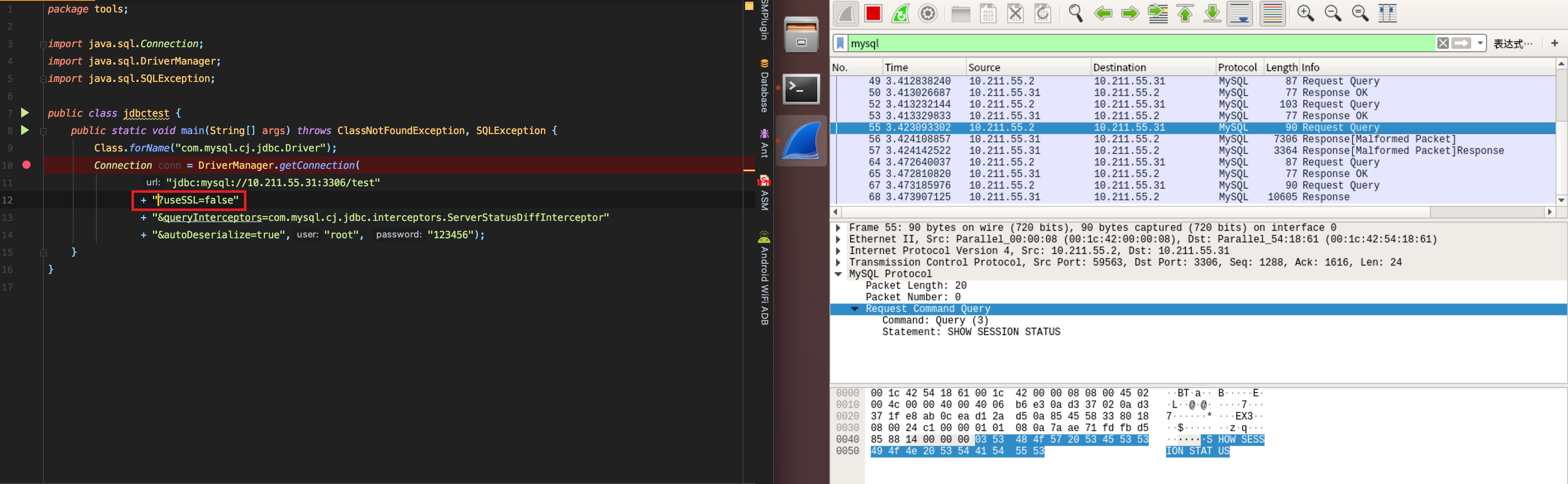
Task: Open display filter history dropdown
Action: coord(1480,43)
